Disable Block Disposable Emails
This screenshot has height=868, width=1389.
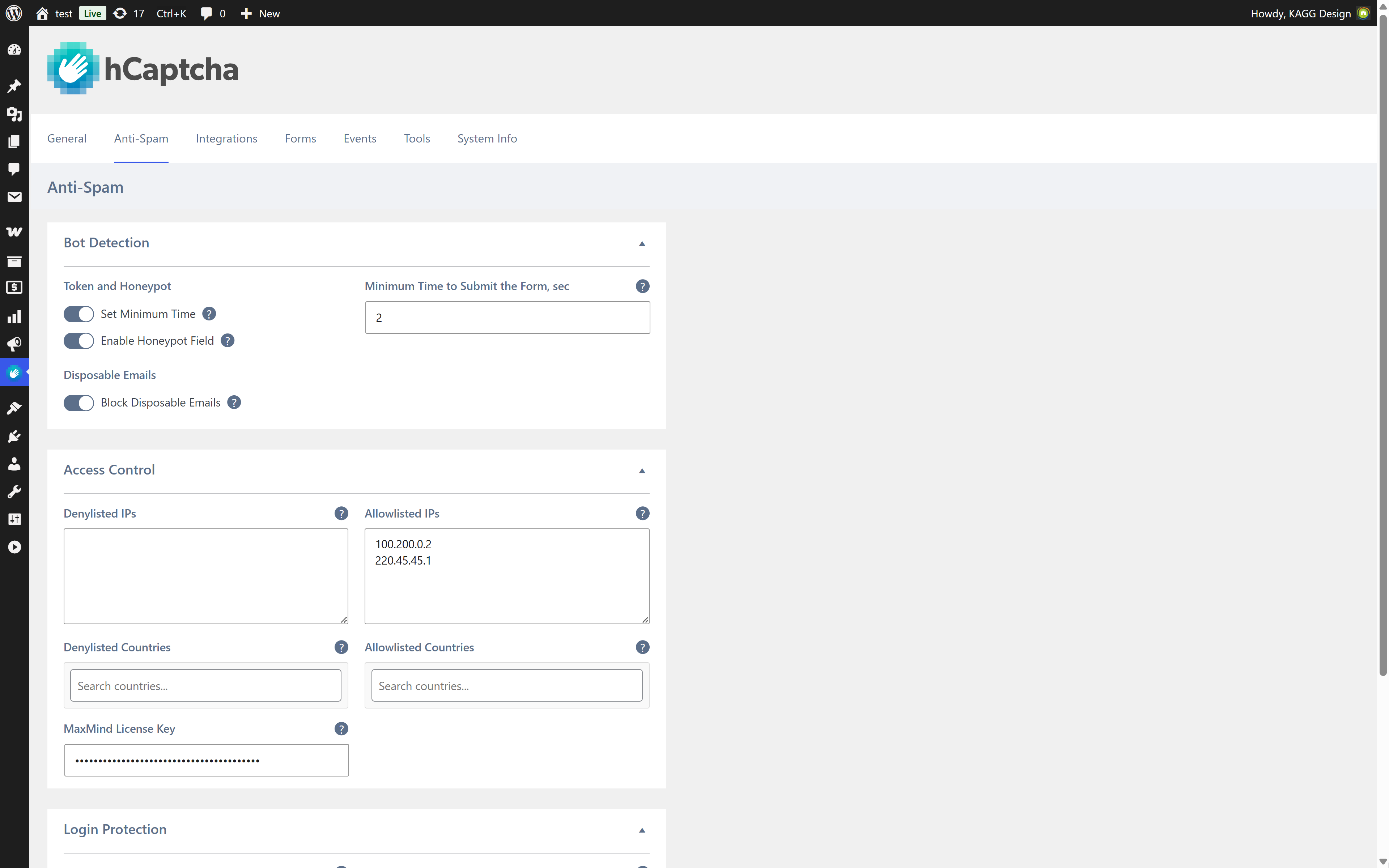(78, 403)
